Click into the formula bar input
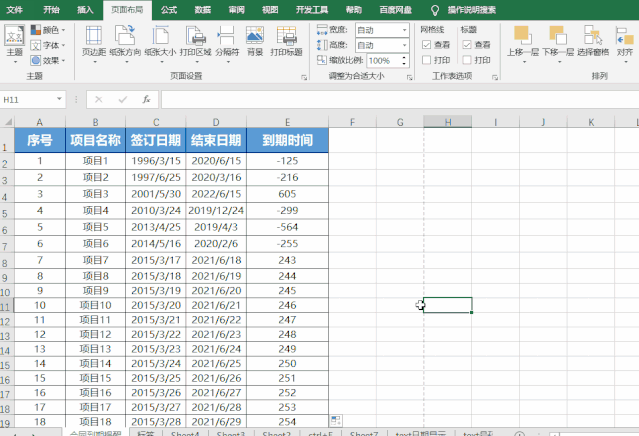The width and height of the screenshot is (639, 436). [399, 99]
